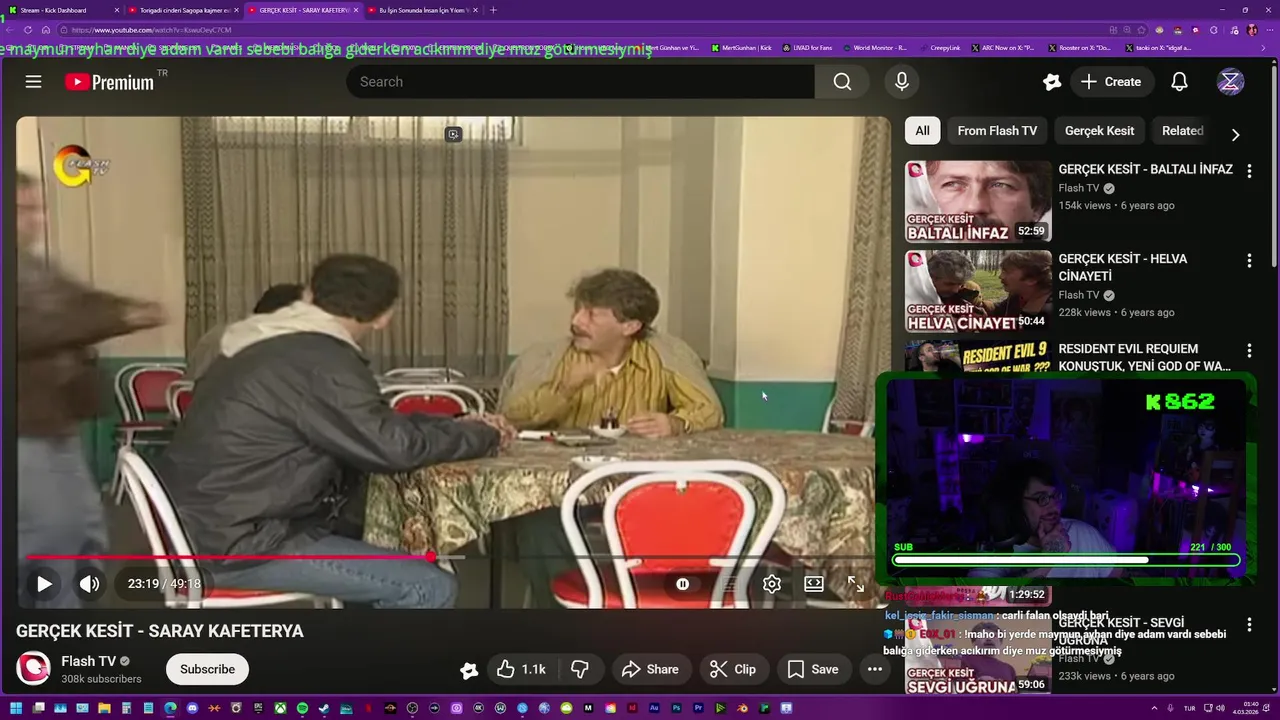
Task: Open a new browser tab with plus
Action: [493, 10]
